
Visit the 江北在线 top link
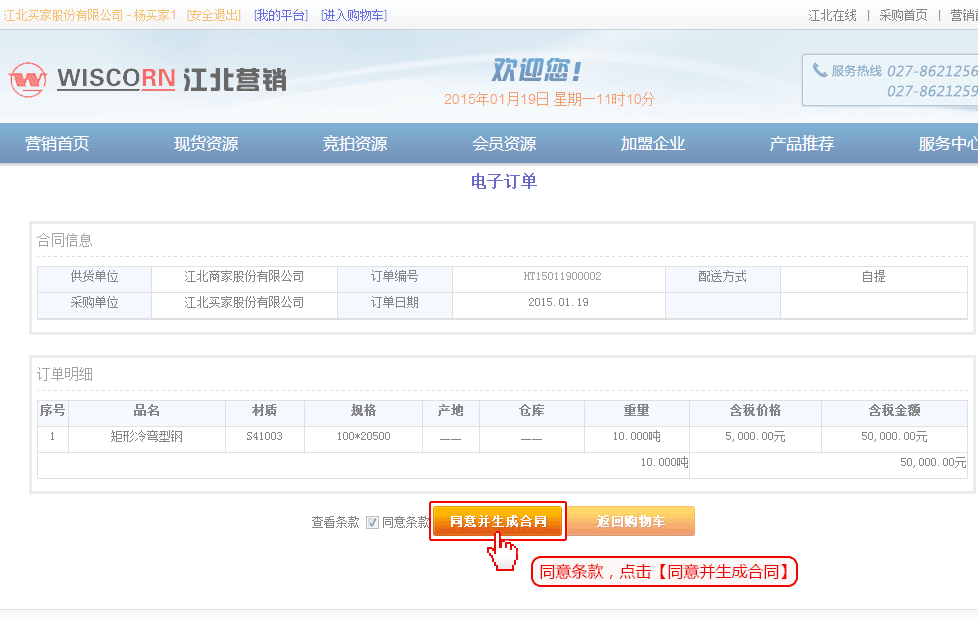(x=832, y=15)
